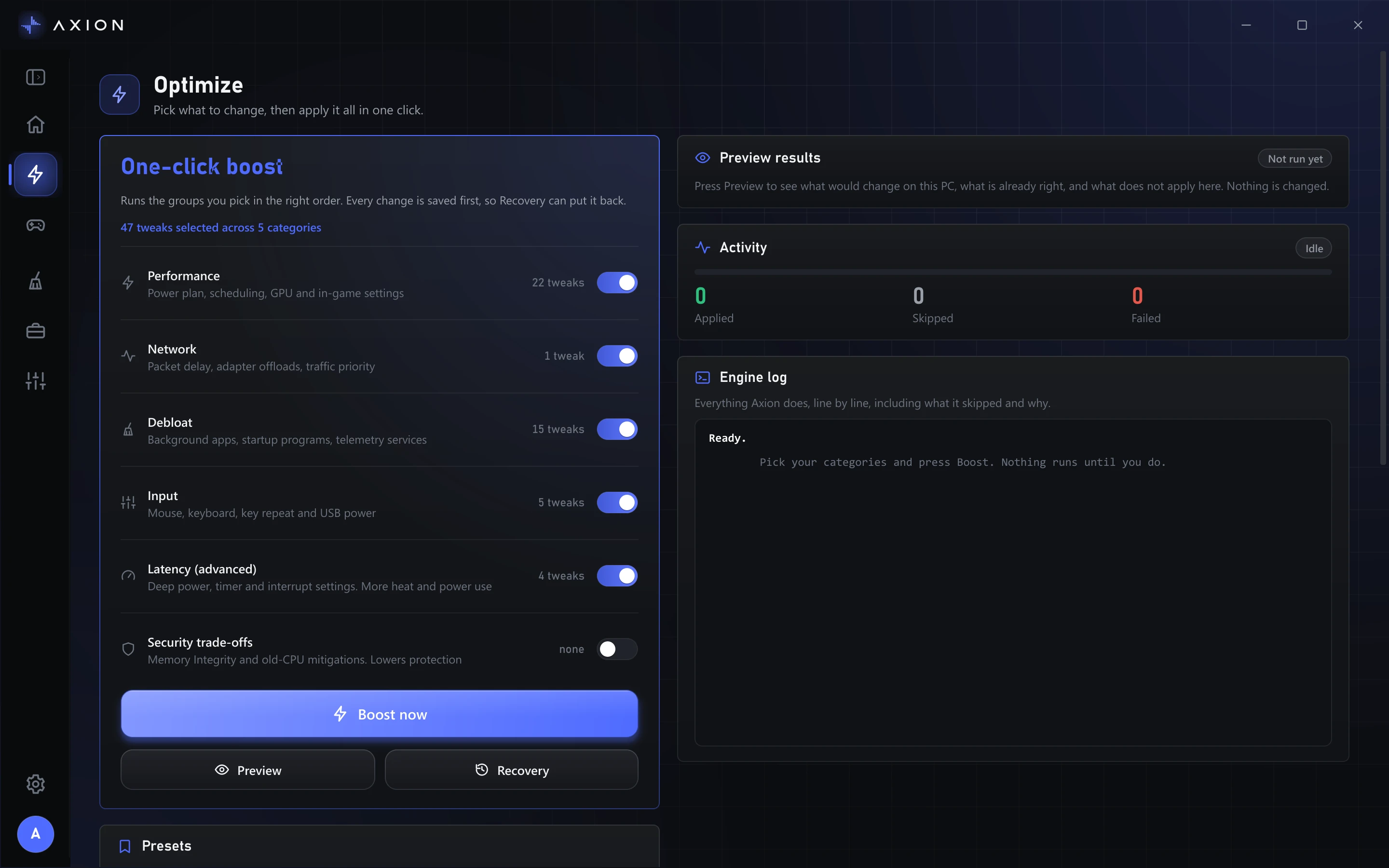The width and height of the screenshot is (1389, 868).
Task: Click the Axion logo icon
Action: (x=30, y=25)
